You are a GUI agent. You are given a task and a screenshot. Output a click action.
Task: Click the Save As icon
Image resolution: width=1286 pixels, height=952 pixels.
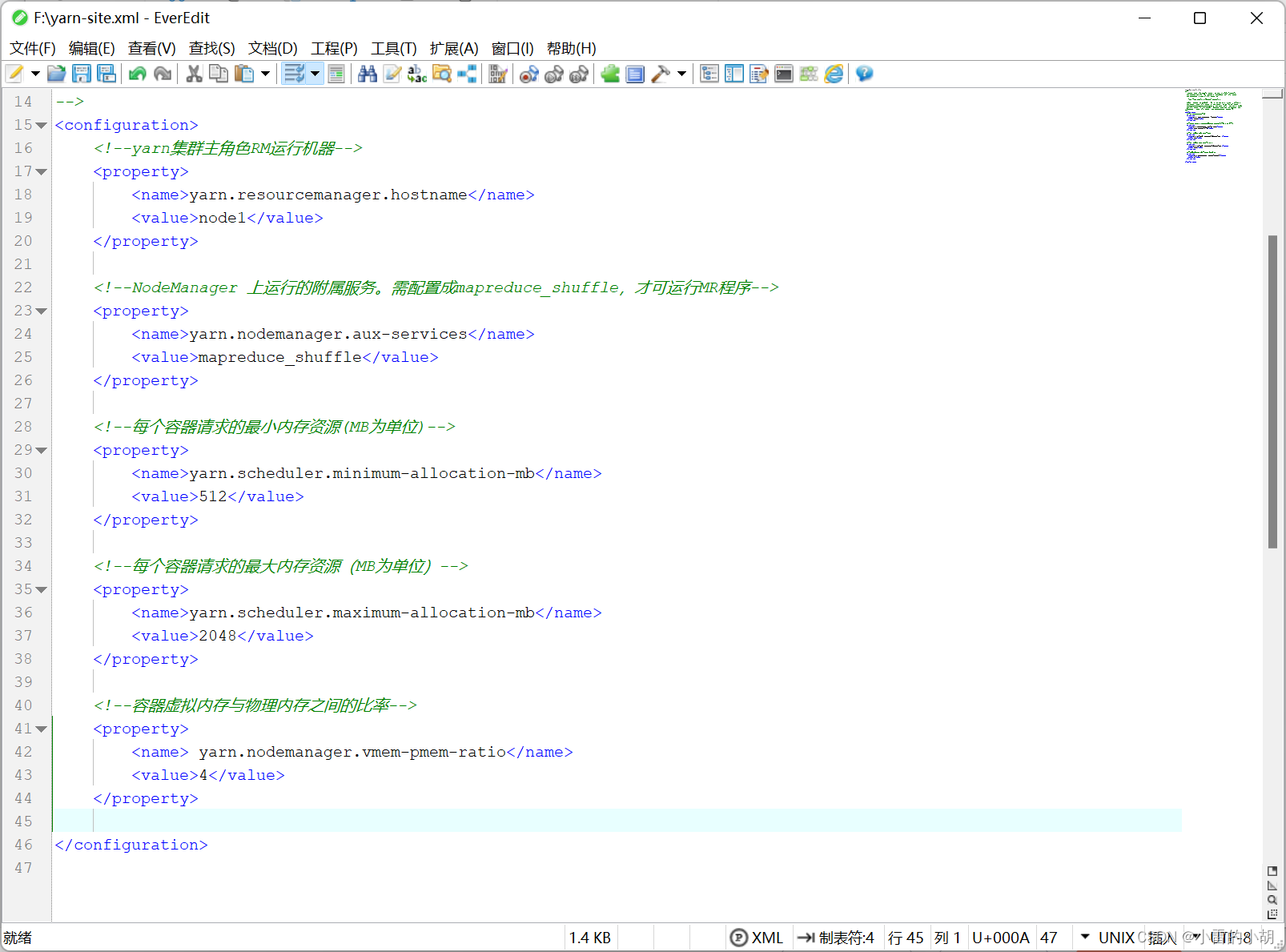click(106, 74)
